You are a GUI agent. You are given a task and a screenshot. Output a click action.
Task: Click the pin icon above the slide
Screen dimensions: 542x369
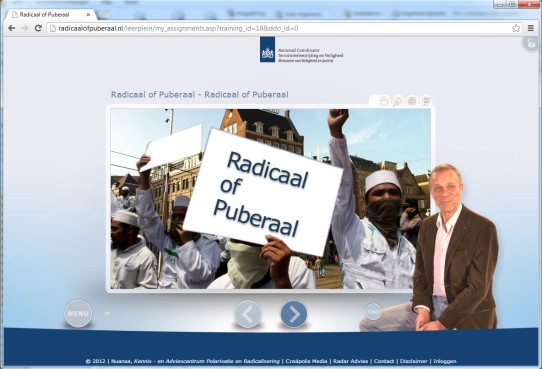398,101
